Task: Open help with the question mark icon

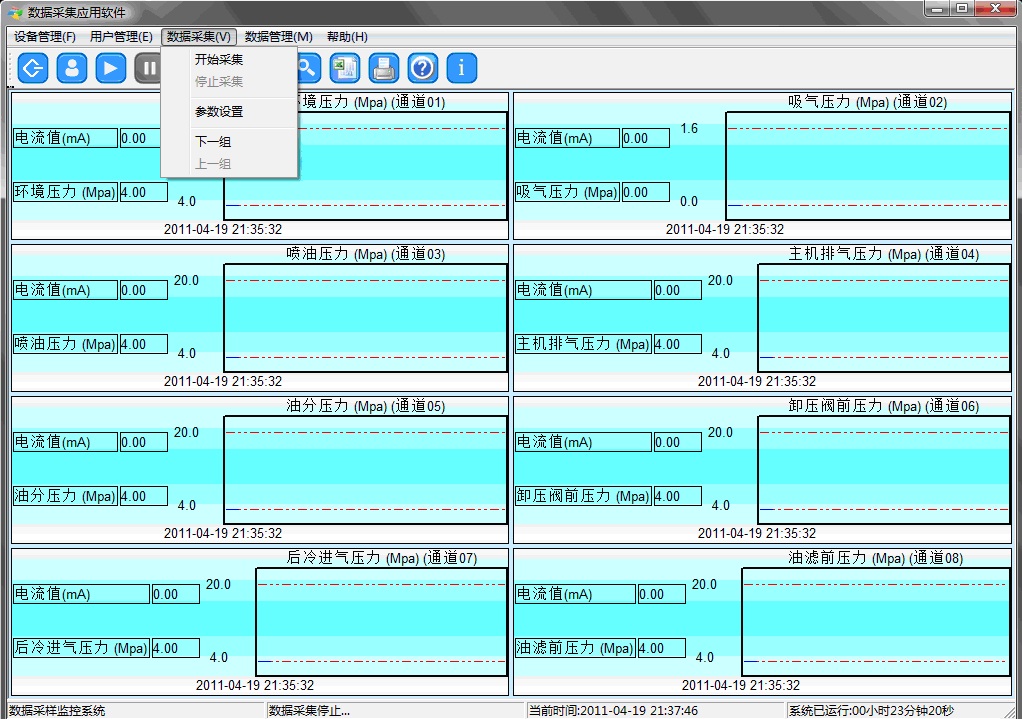Action: [x=422, y=68]
